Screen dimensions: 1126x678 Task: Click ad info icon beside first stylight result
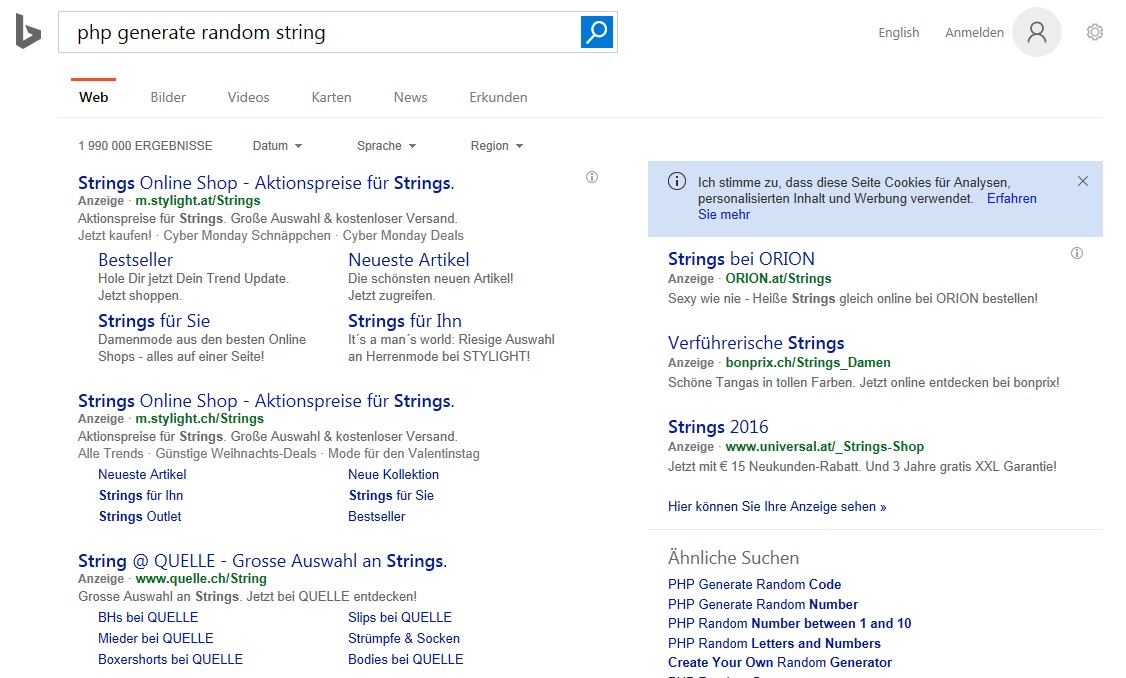(x=592, y=177)
